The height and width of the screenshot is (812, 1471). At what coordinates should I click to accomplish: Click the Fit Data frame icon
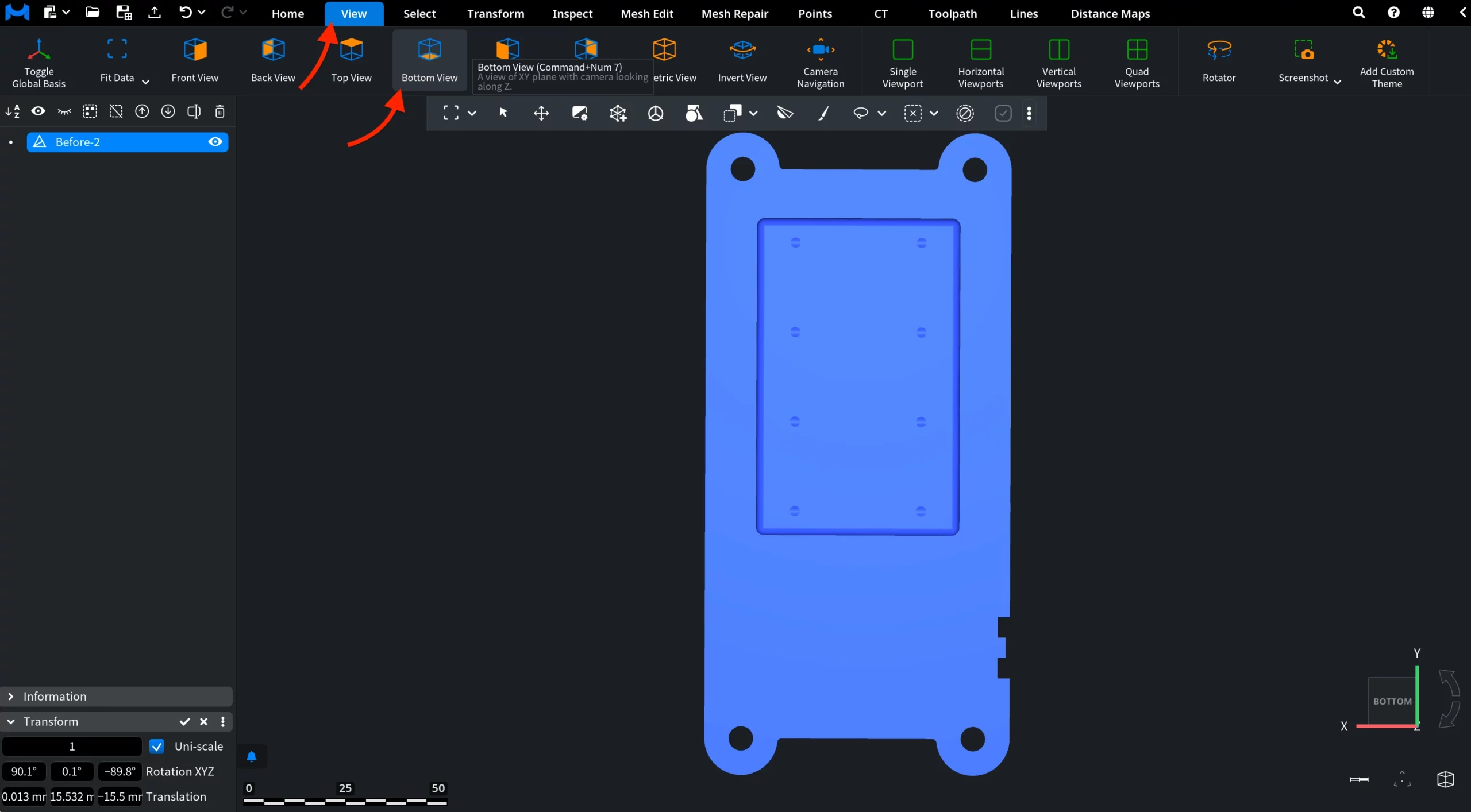pyautogui.click(x=117, y=49)
